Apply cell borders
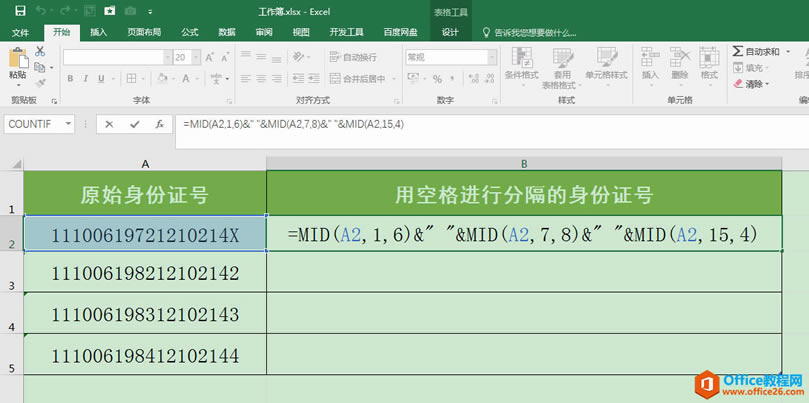The width and height of the screenshot is (809, 403). tap(131, 79)
